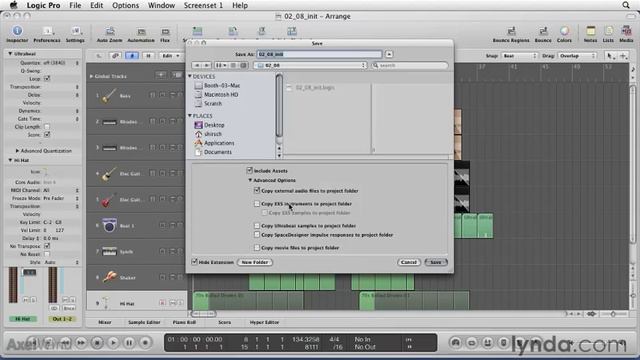Screen dimensions: 640x360
Task: Open the Settings toolbar icon
Action: point(76,31)
